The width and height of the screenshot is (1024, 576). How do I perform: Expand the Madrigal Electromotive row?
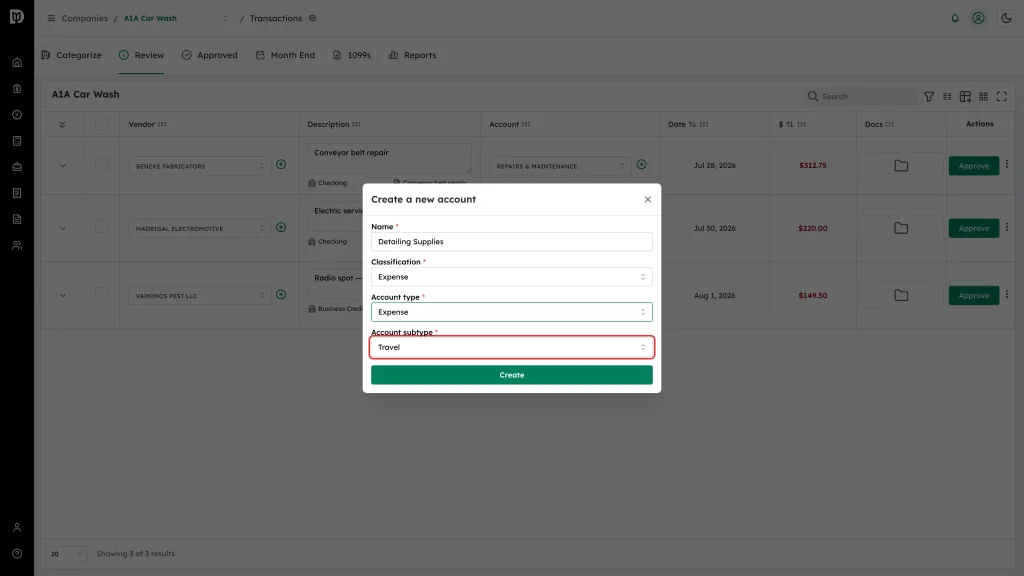(x=63, y=229)
